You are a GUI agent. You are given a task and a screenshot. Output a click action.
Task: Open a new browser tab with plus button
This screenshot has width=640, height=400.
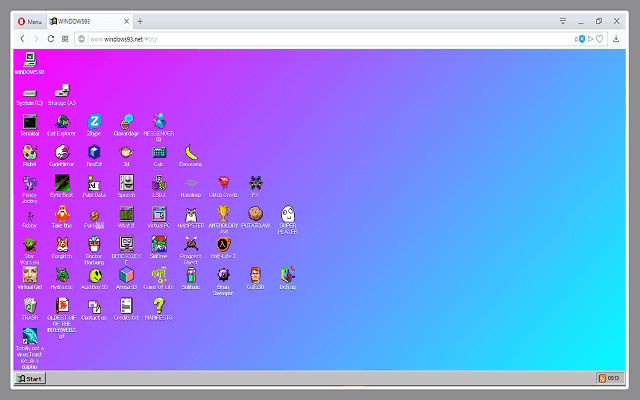pos(140,21)
